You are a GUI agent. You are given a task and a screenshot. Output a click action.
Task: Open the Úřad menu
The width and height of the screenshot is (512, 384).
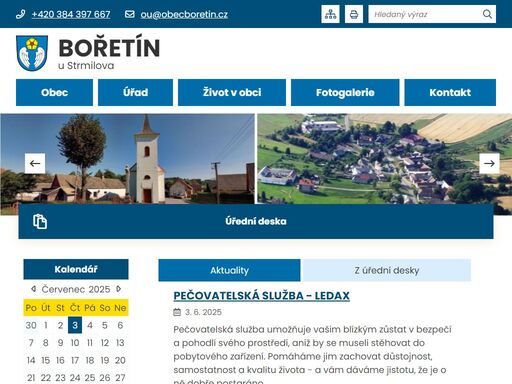(x=135, y=92)
